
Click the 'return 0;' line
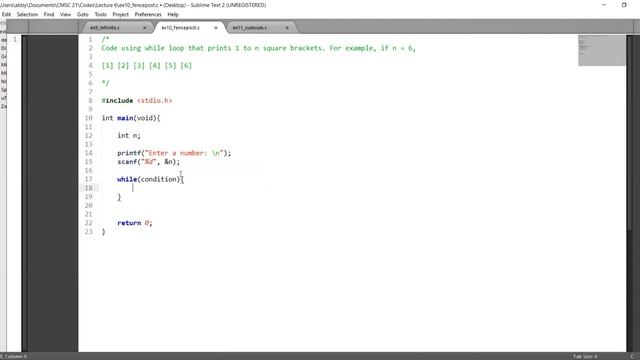(x=135, y=223)
